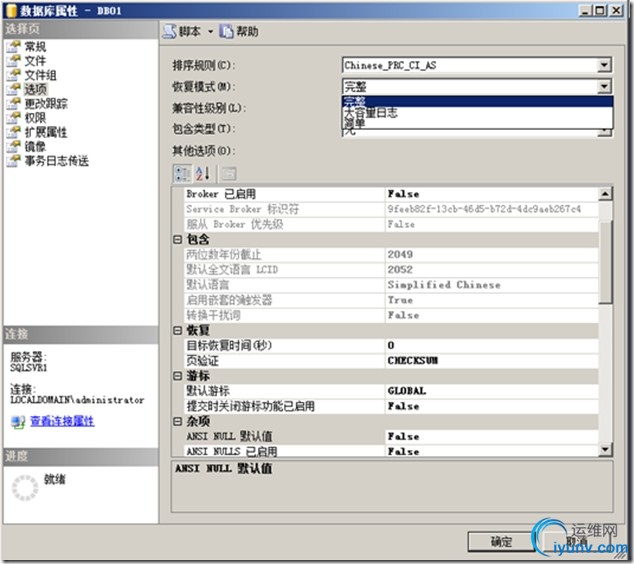Image resolution: width=634 pixels, height=564 pixels.
Task: Collapse the 游标 category
Action: click(x=177, y=376)
